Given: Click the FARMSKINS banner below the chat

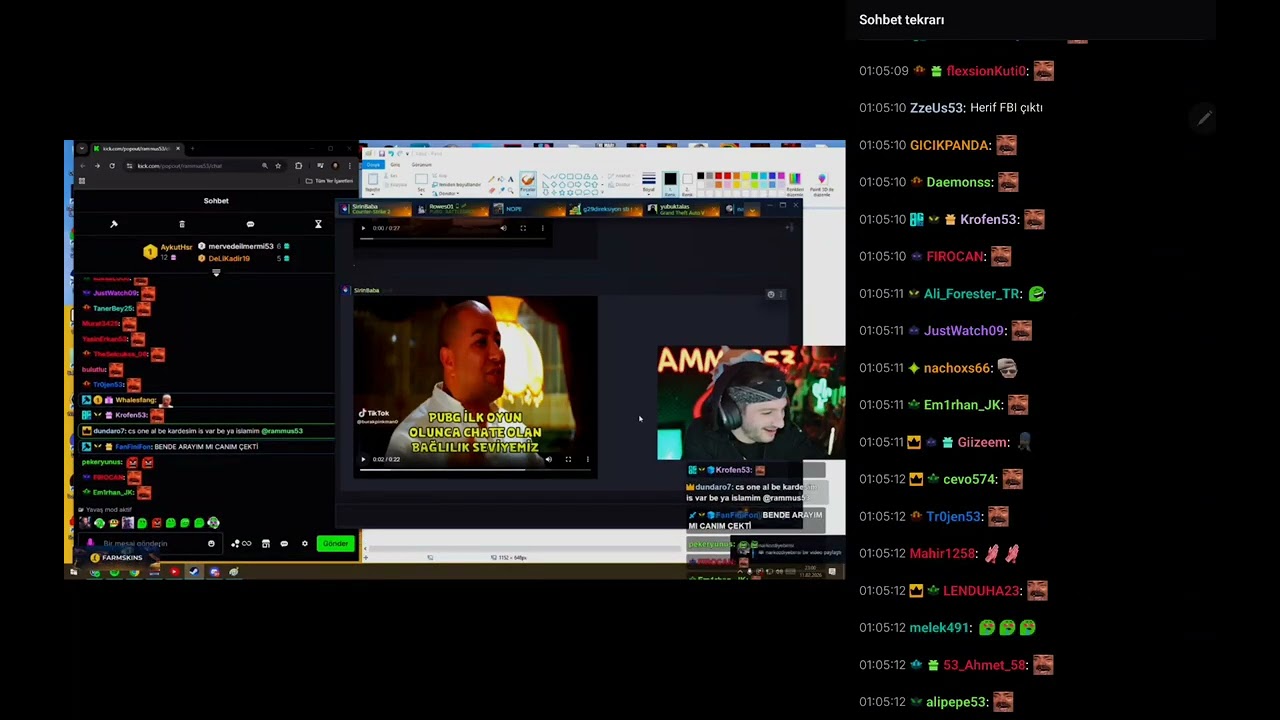Looking at the screenshot, I should [117, 558].
